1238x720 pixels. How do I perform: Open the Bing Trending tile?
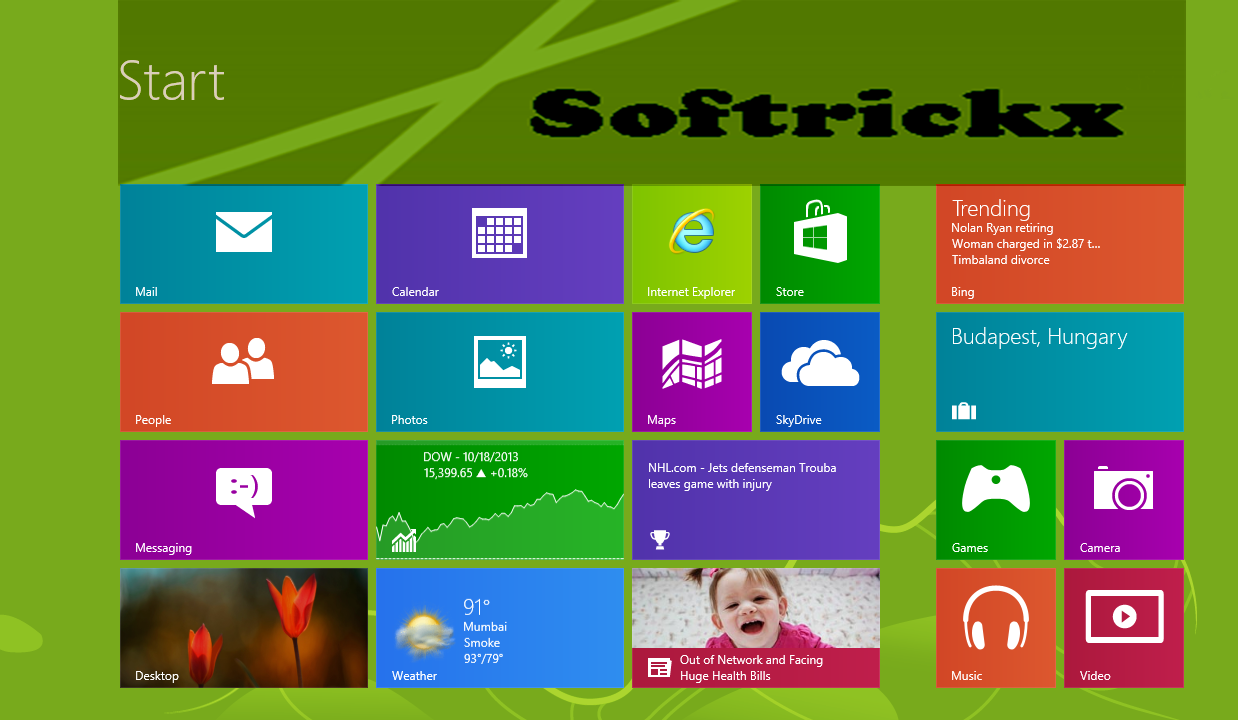(x=1060, y=244)
